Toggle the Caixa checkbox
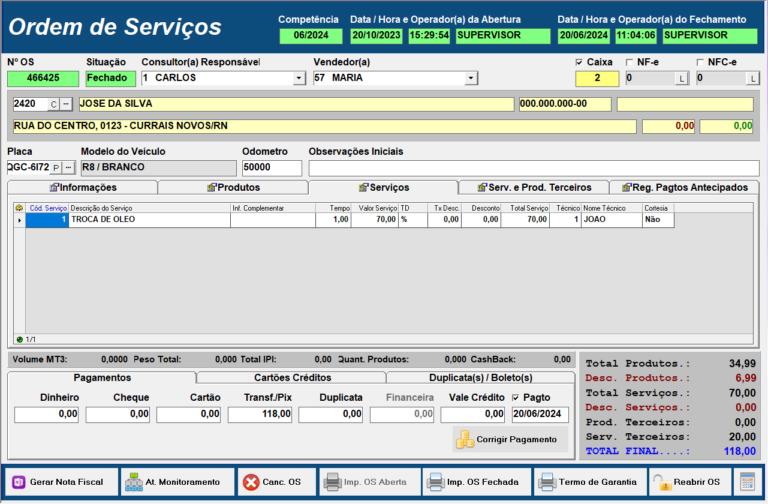This screenshot has width=768, height=504. point(579,62)
